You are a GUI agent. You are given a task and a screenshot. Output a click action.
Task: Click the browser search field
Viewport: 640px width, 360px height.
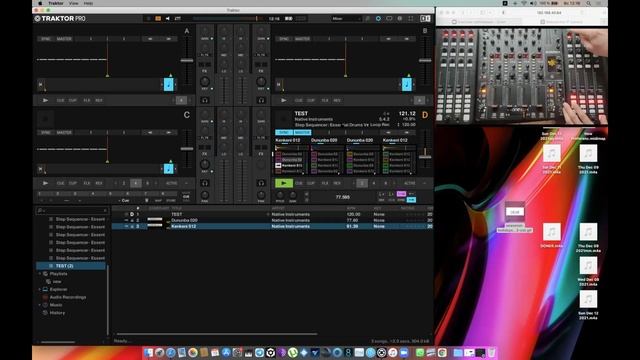click(72, 211)
